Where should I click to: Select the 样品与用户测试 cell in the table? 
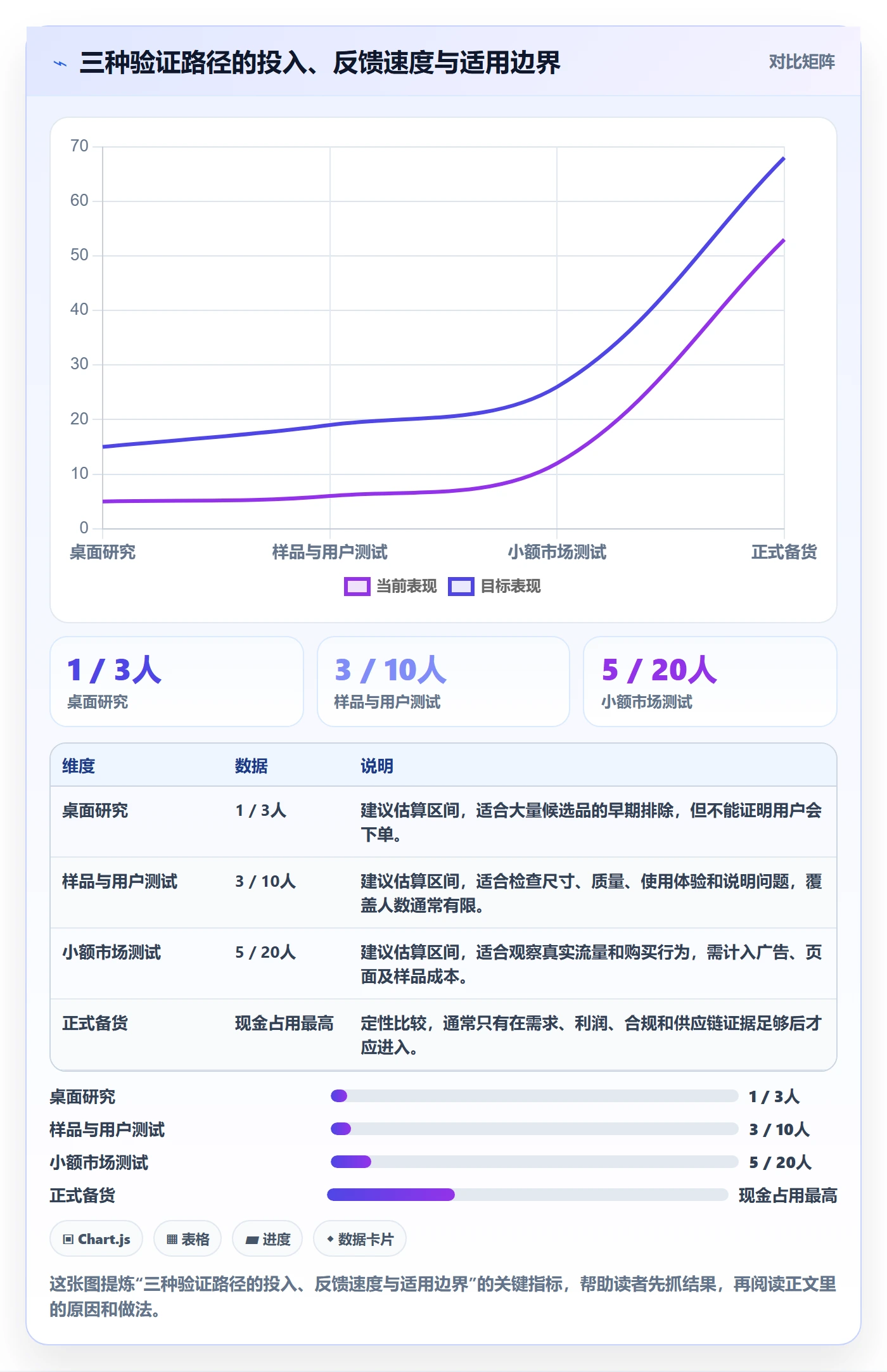click(120, 881)
